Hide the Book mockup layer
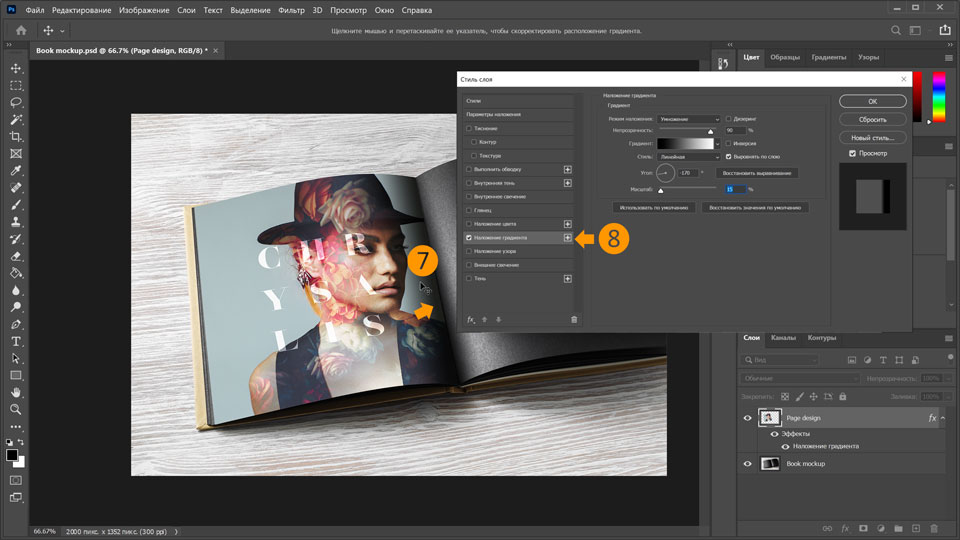This screenshot has width=960, height=540. point(747,464)
